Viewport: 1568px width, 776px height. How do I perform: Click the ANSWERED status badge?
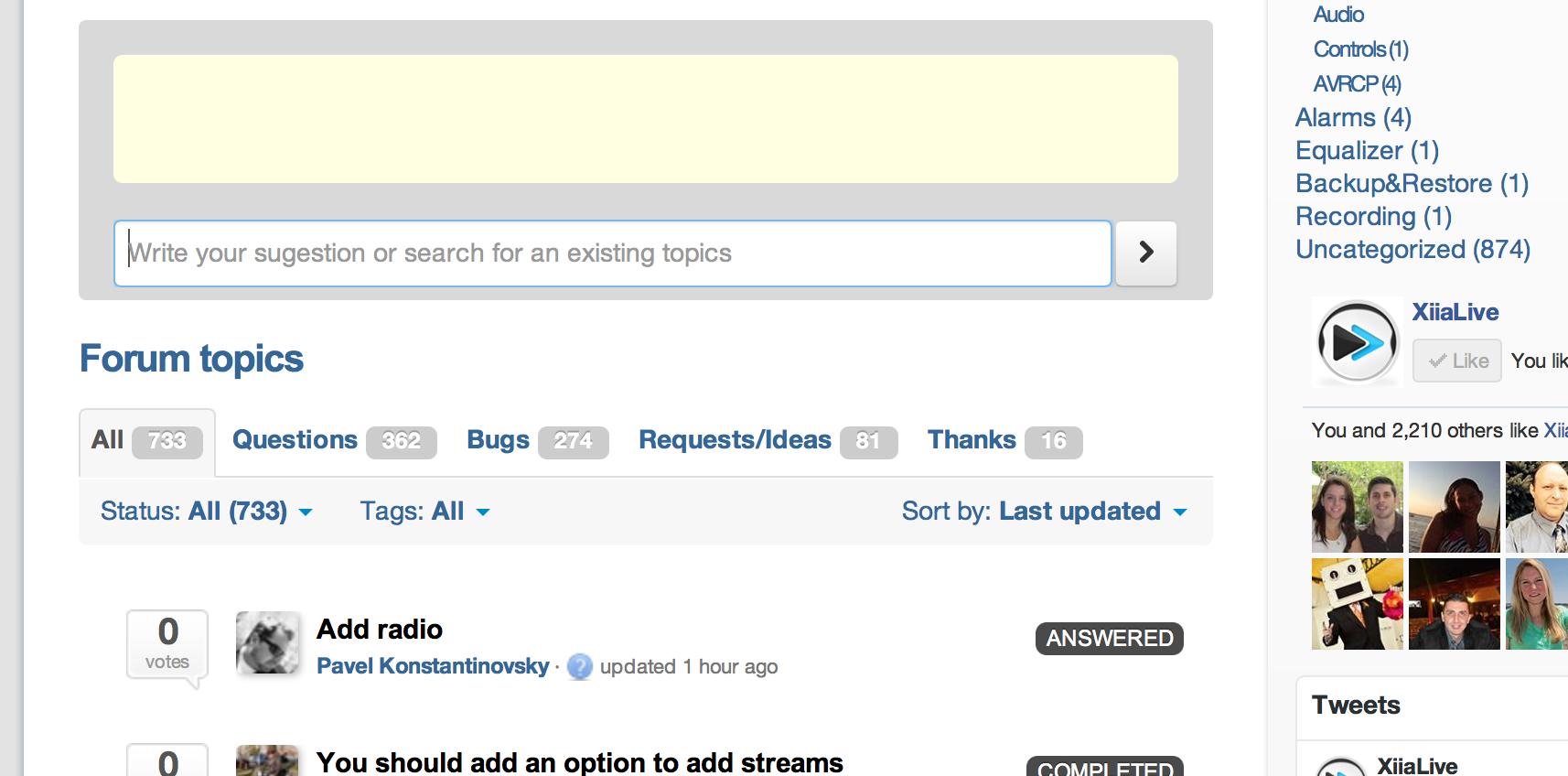click(1110, 639)
